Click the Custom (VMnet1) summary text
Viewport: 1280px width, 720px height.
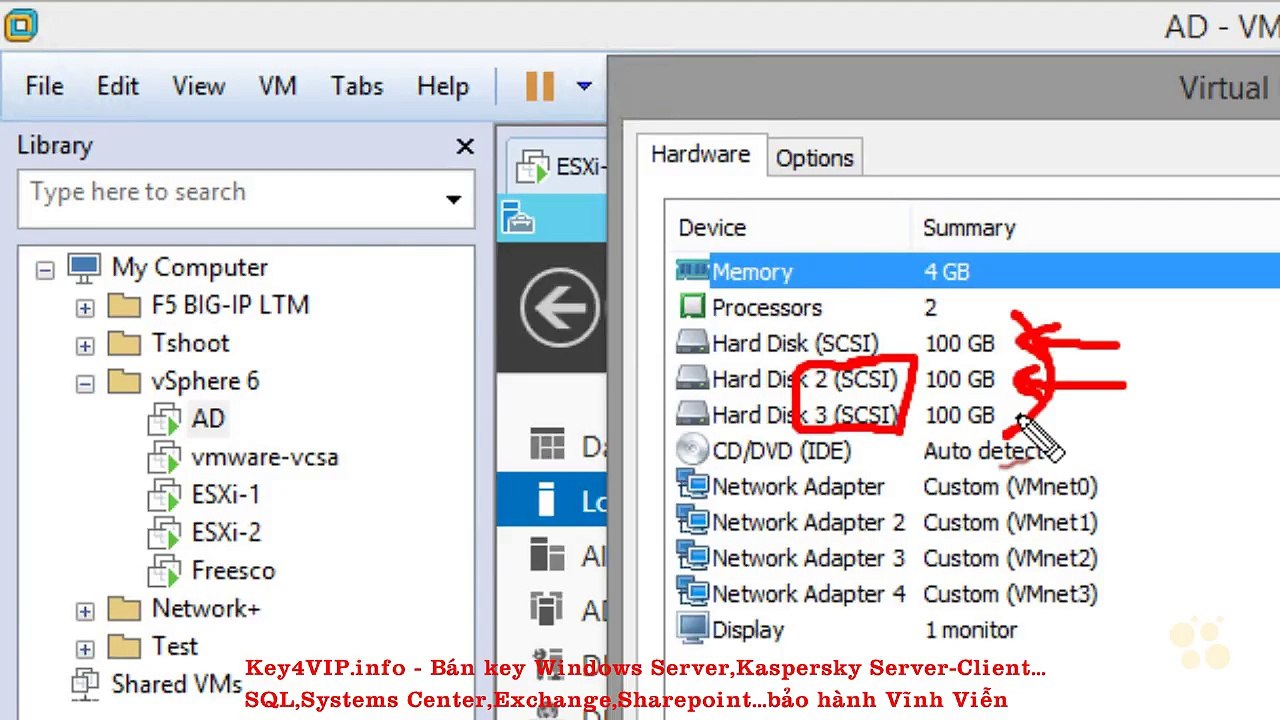coord(1010,523)
